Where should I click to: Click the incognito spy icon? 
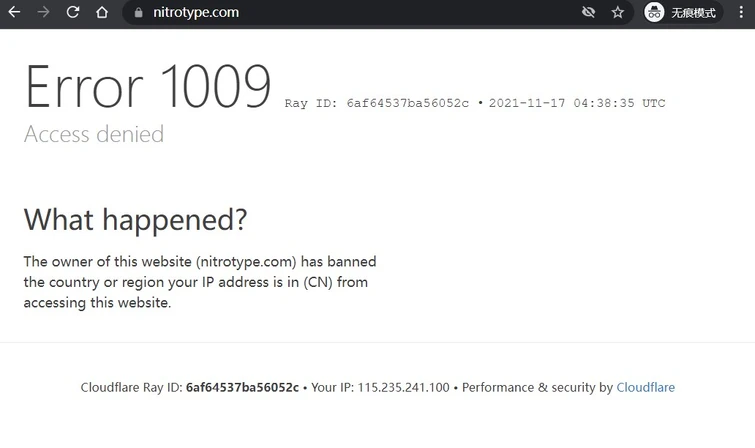[x=655, y=13]
